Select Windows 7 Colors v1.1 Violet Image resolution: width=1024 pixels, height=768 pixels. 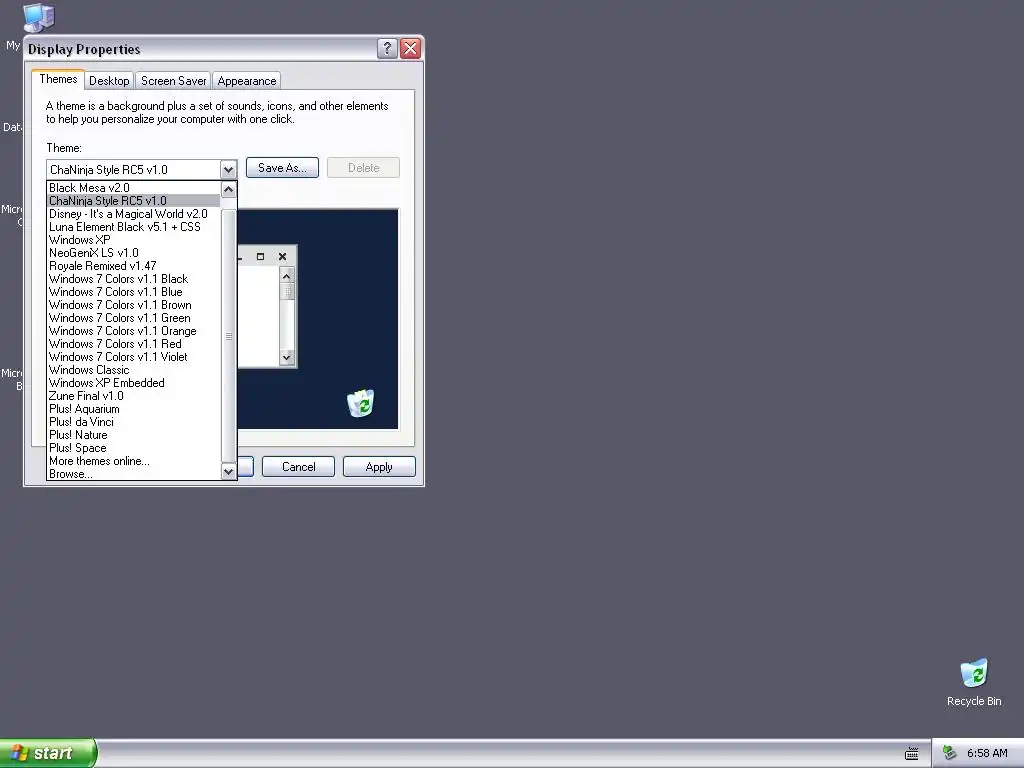135,357
